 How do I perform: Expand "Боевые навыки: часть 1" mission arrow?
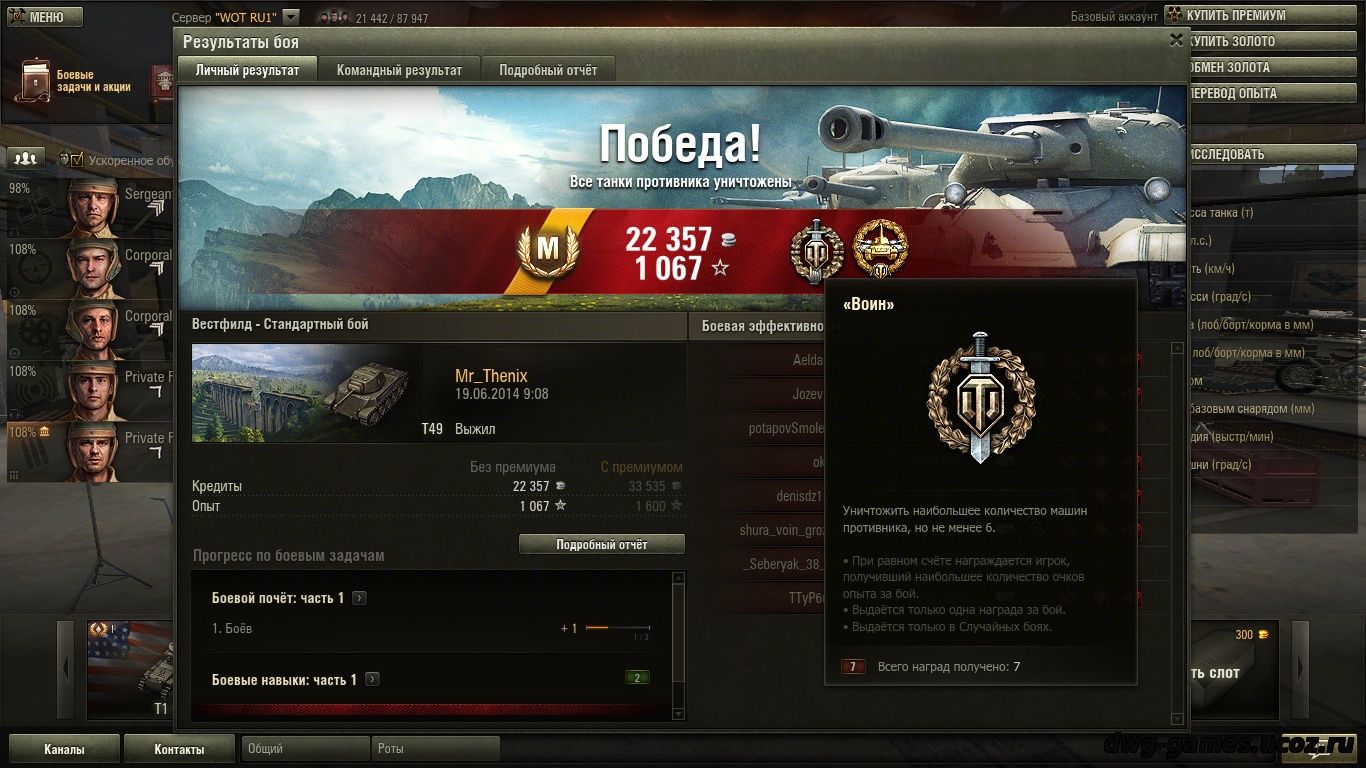click(x=372, y=680)
